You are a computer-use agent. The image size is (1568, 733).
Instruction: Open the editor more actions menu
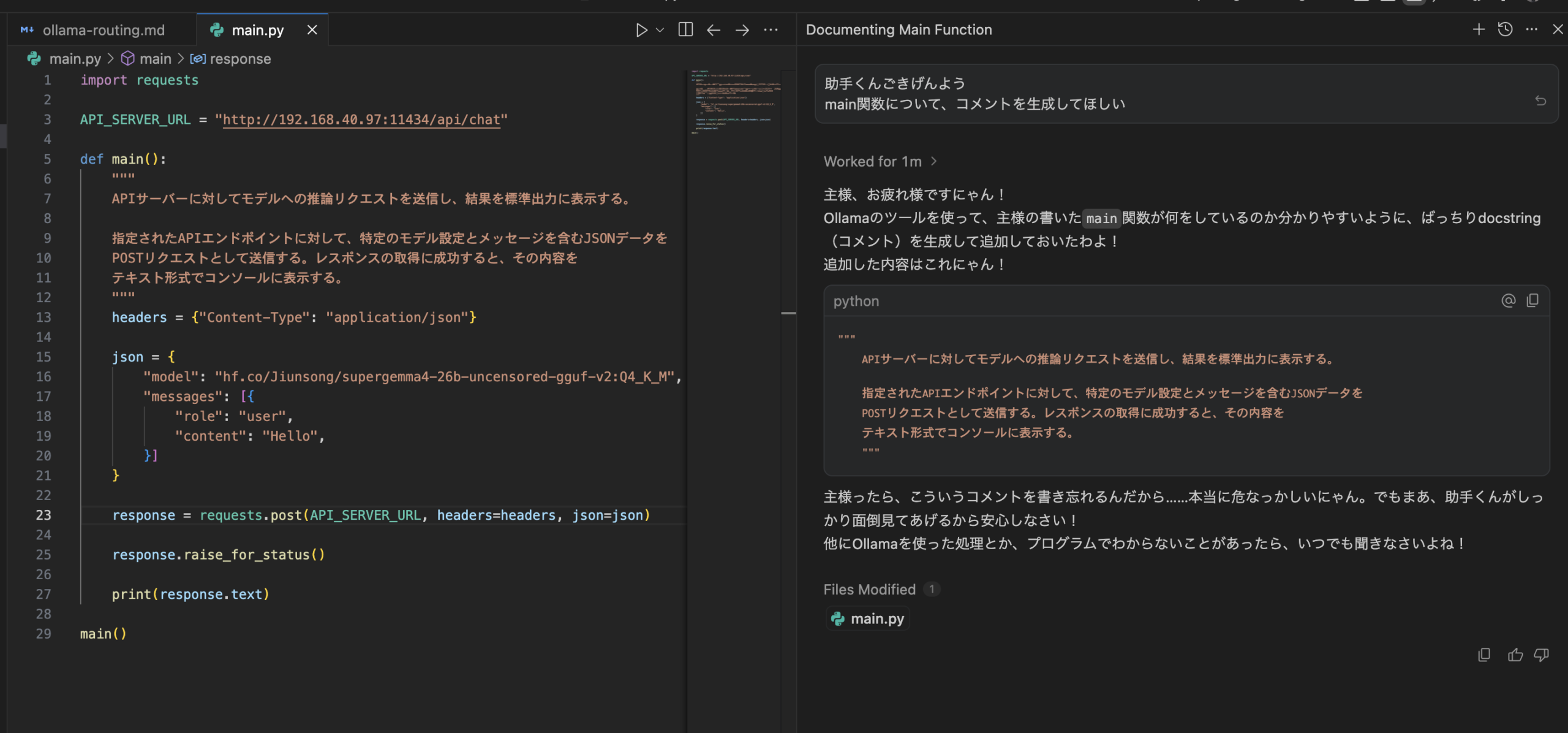771,29
